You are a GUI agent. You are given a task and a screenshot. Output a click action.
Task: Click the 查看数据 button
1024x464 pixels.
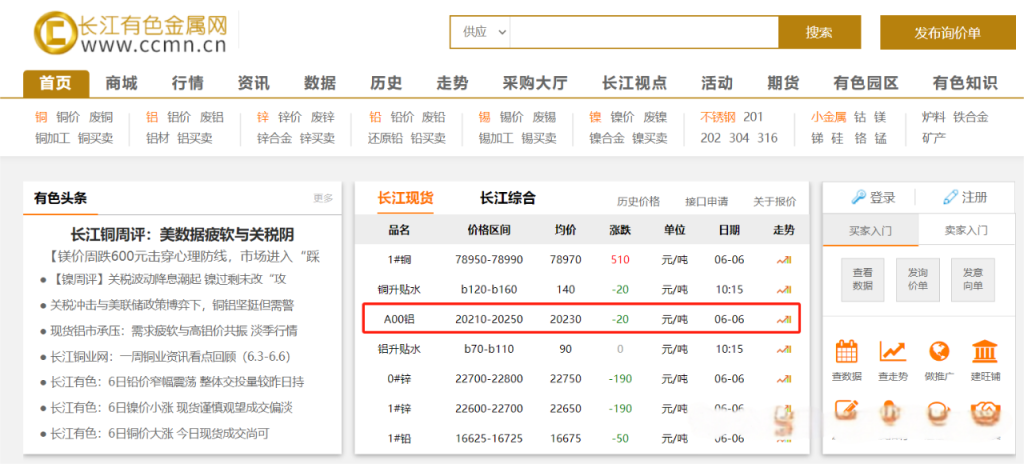point(863,280)
